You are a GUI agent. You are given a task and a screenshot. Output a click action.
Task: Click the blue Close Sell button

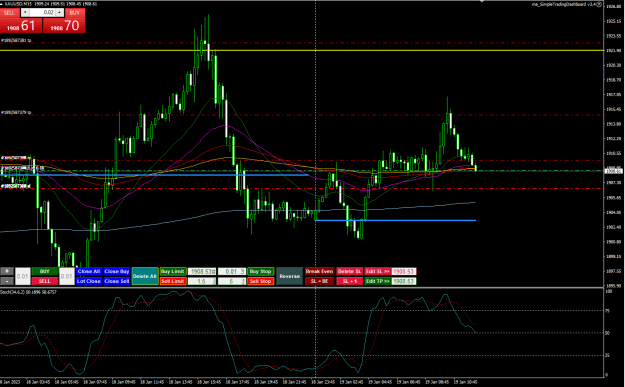click(117, 281)
